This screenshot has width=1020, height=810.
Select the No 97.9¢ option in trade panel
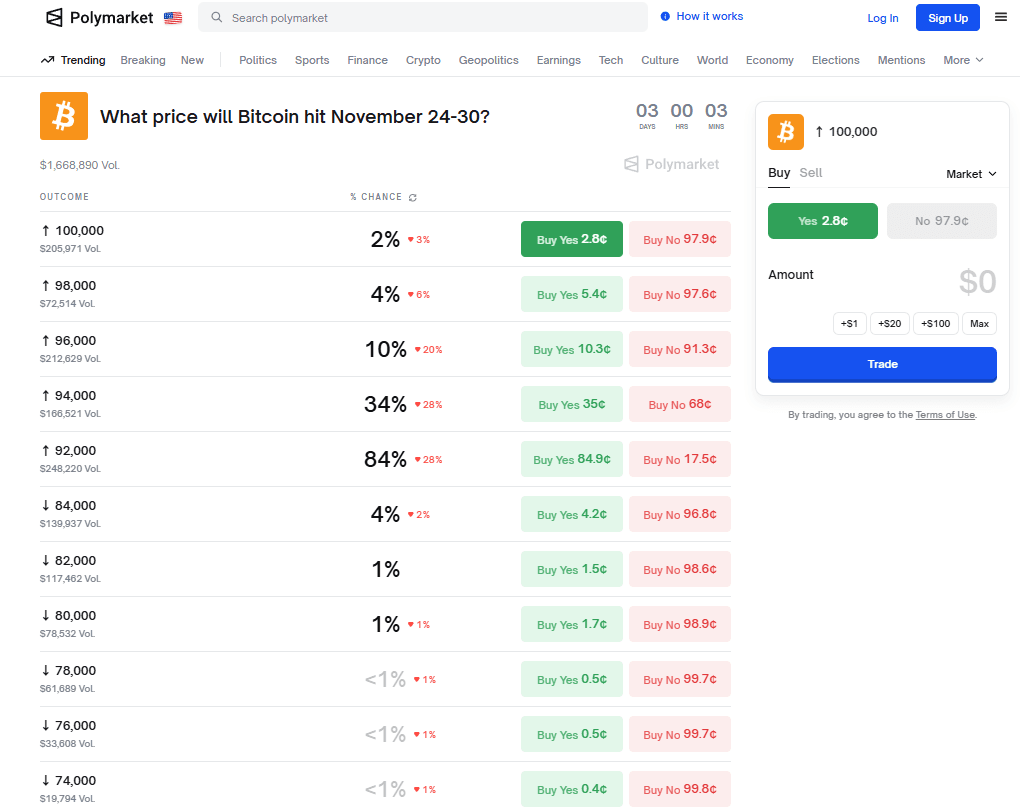tap(941, 221)
